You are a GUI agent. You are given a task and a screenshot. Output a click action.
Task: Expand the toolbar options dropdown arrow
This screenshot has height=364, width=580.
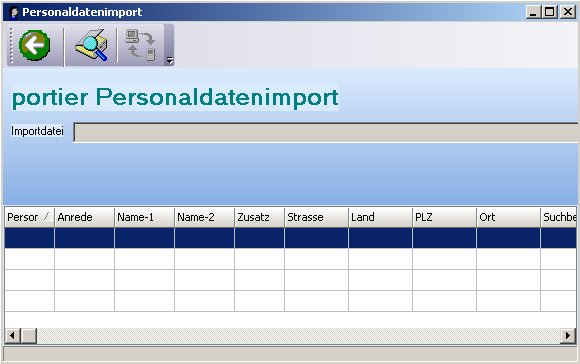tap(169, 60)
